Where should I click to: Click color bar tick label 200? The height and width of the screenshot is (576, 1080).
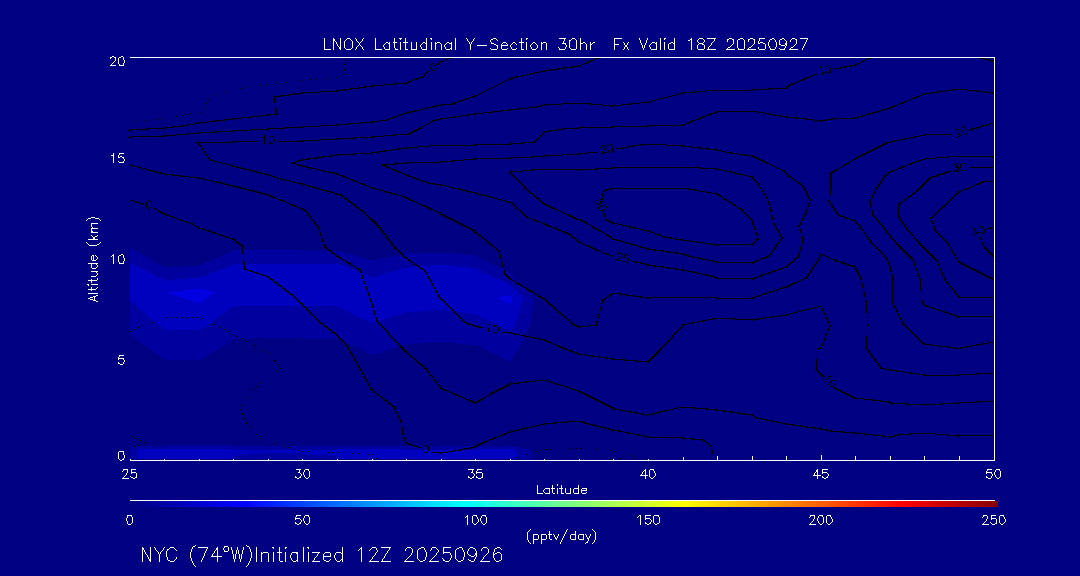pos(821,520)
